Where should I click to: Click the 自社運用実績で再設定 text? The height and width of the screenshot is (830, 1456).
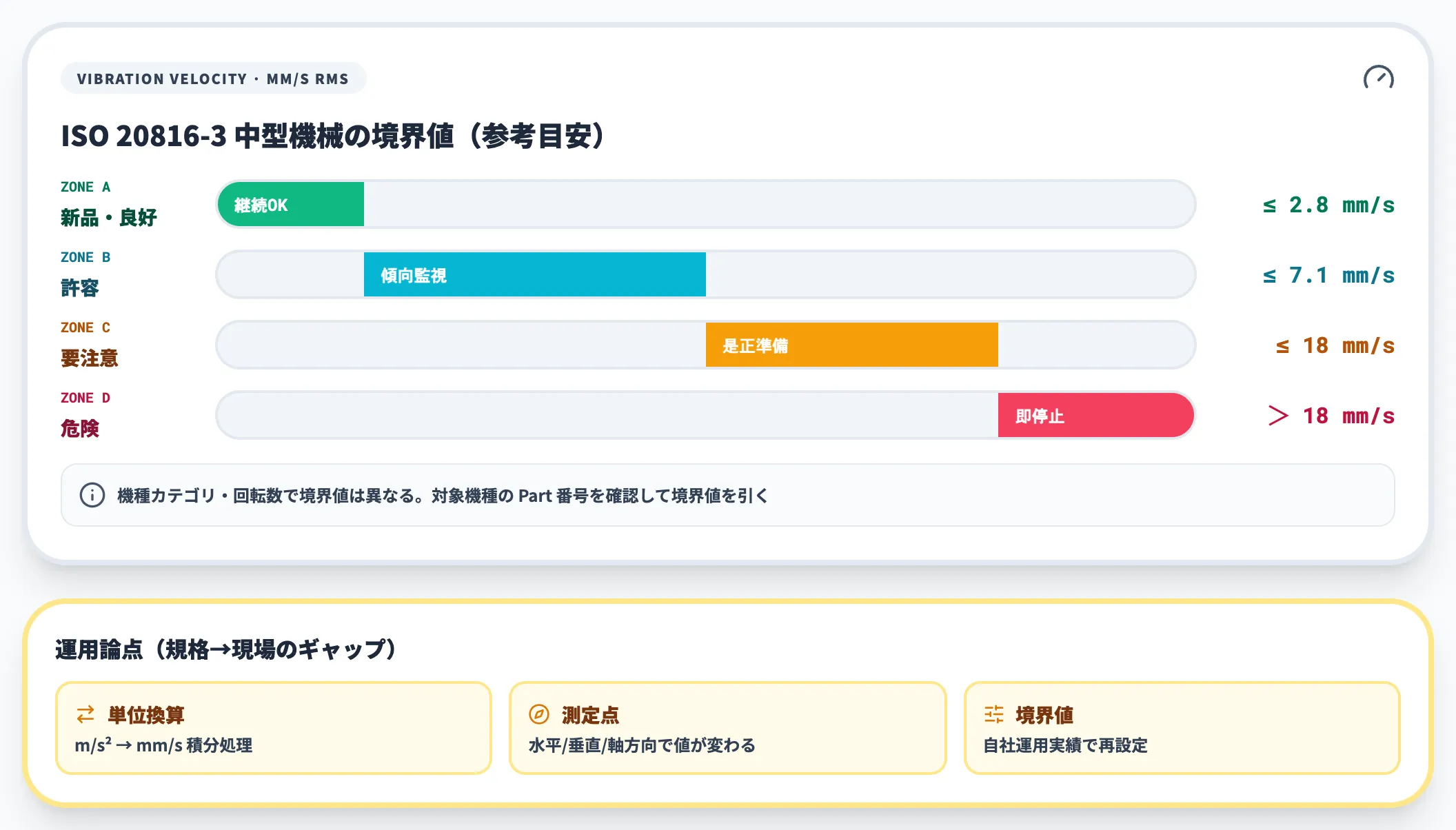pyautogui.click(x=1065, y=745)
